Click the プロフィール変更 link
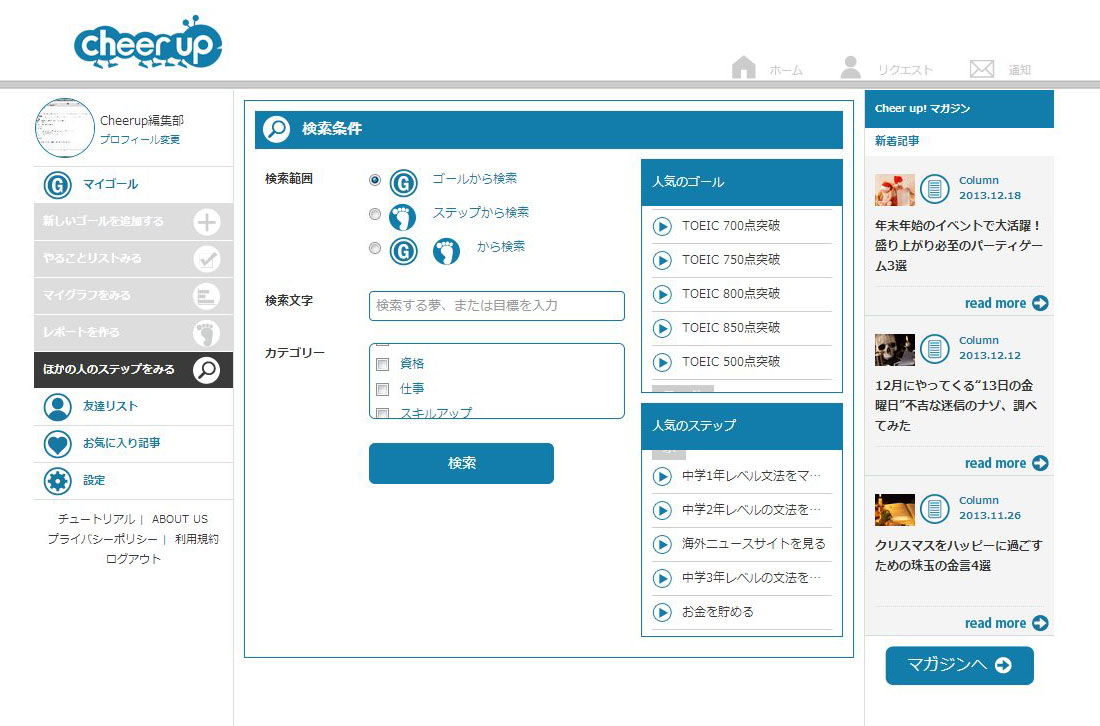 [x=140, y=140]
